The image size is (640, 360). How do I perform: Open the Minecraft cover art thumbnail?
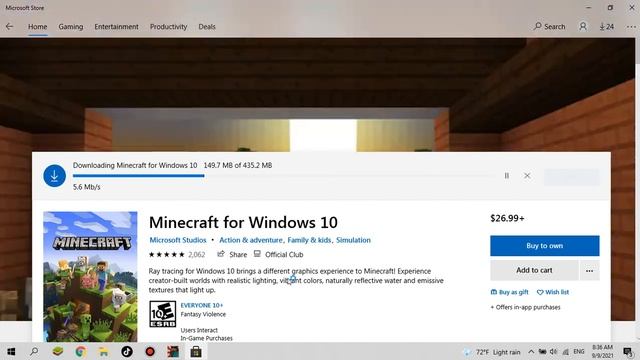coord(90,276)
